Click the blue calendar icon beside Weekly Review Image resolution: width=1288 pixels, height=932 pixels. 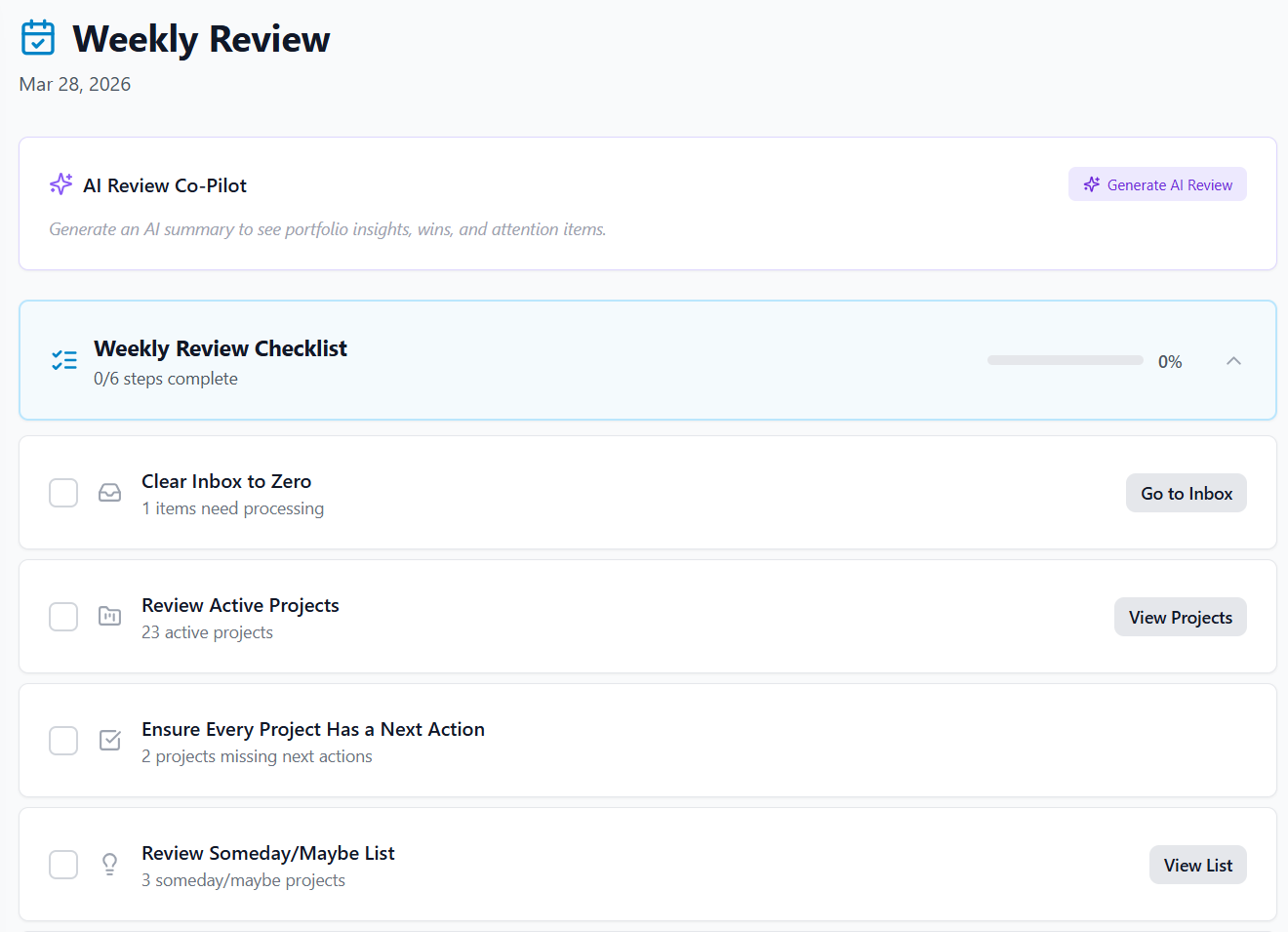[37, 37]
